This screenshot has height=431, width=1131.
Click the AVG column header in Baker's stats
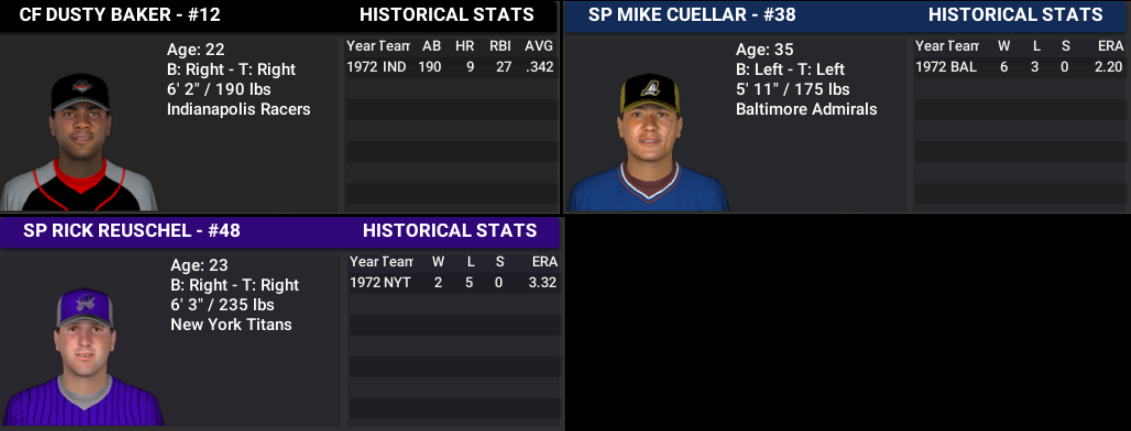(539, 46)
